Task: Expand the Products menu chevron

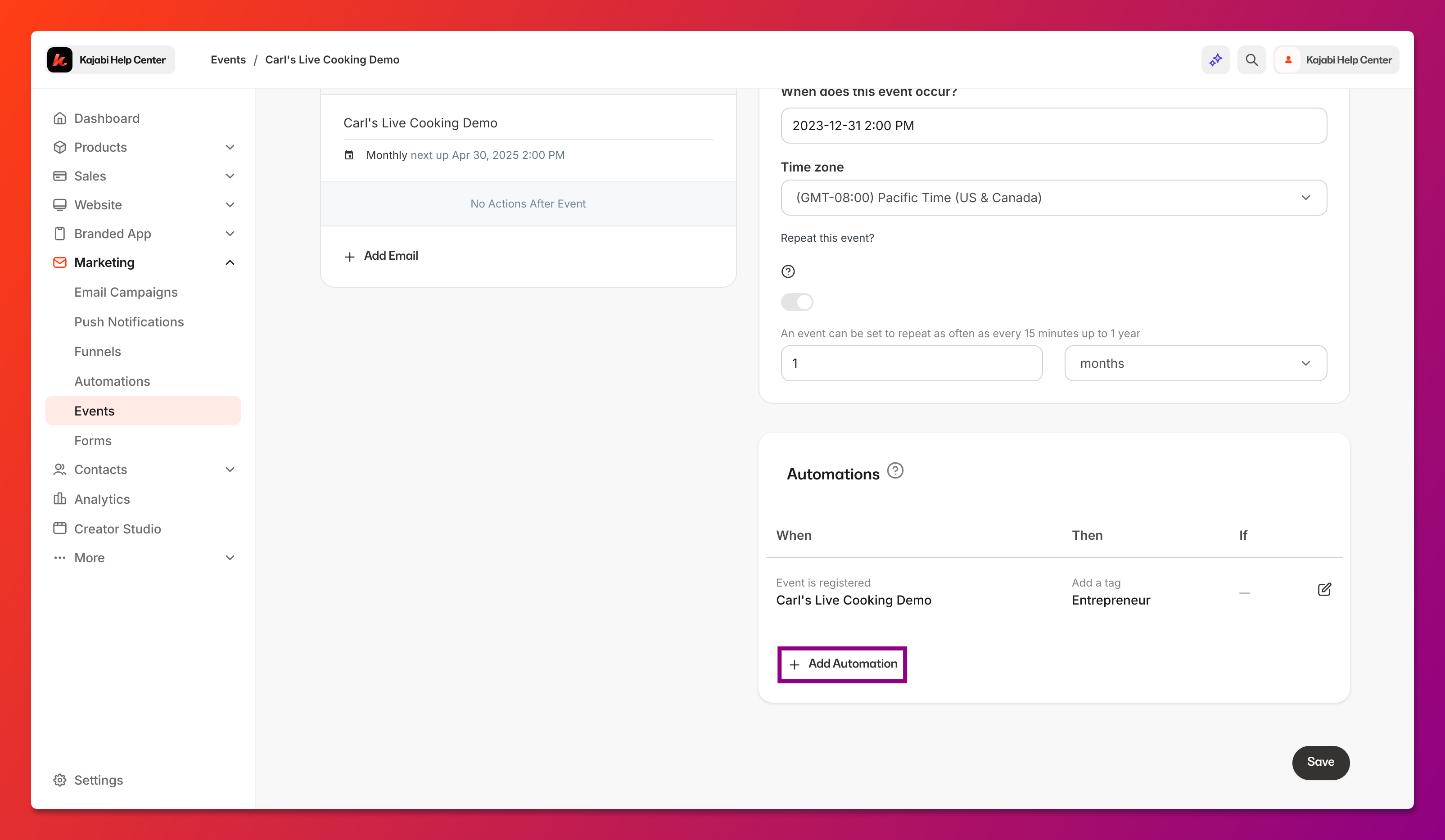Action: point(230,147)
